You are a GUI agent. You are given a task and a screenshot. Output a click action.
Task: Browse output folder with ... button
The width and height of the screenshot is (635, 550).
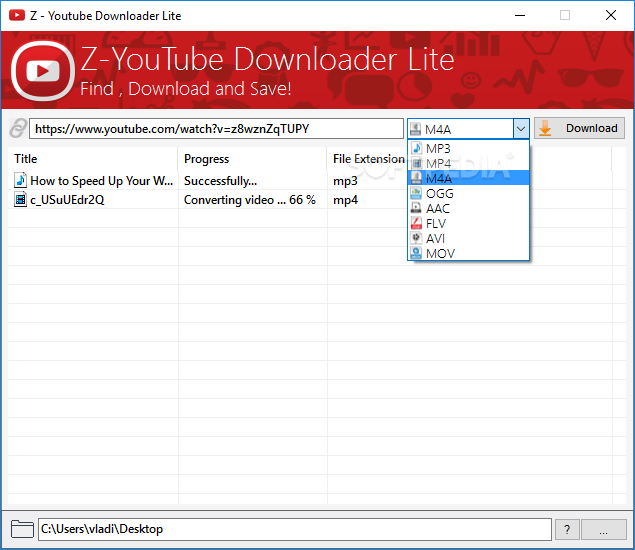[603, 529]
